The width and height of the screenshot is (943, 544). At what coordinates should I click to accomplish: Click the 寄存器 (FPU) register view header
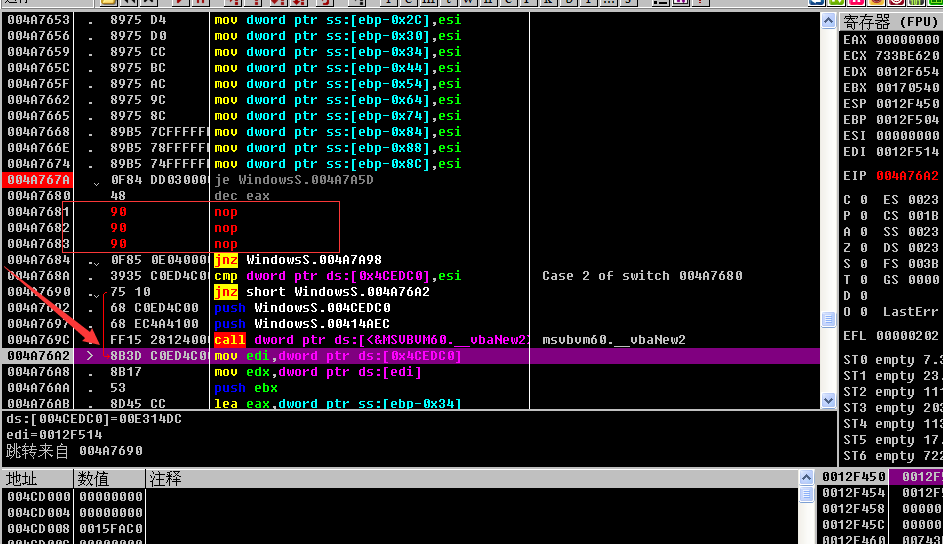click(890, 22)
